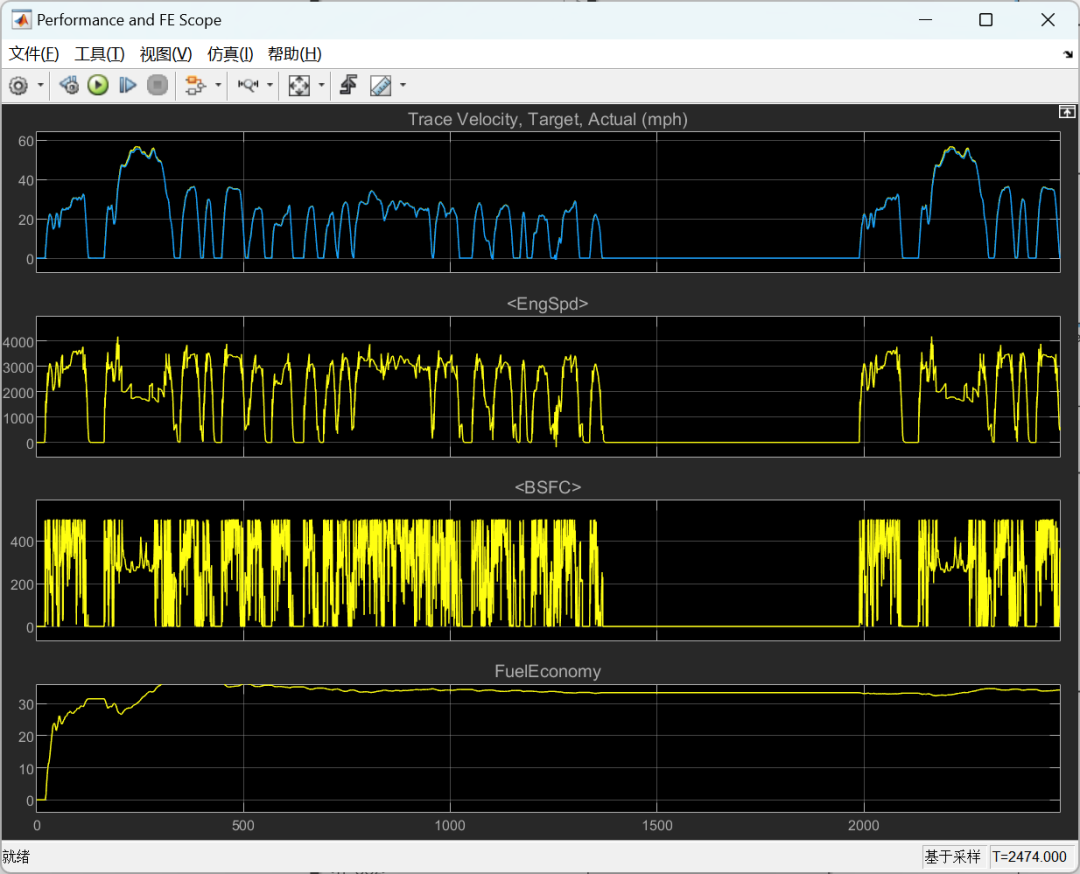1080x874 pixels.
Task: Expand the axes scaling dropdown arrow
Action: 322,85
